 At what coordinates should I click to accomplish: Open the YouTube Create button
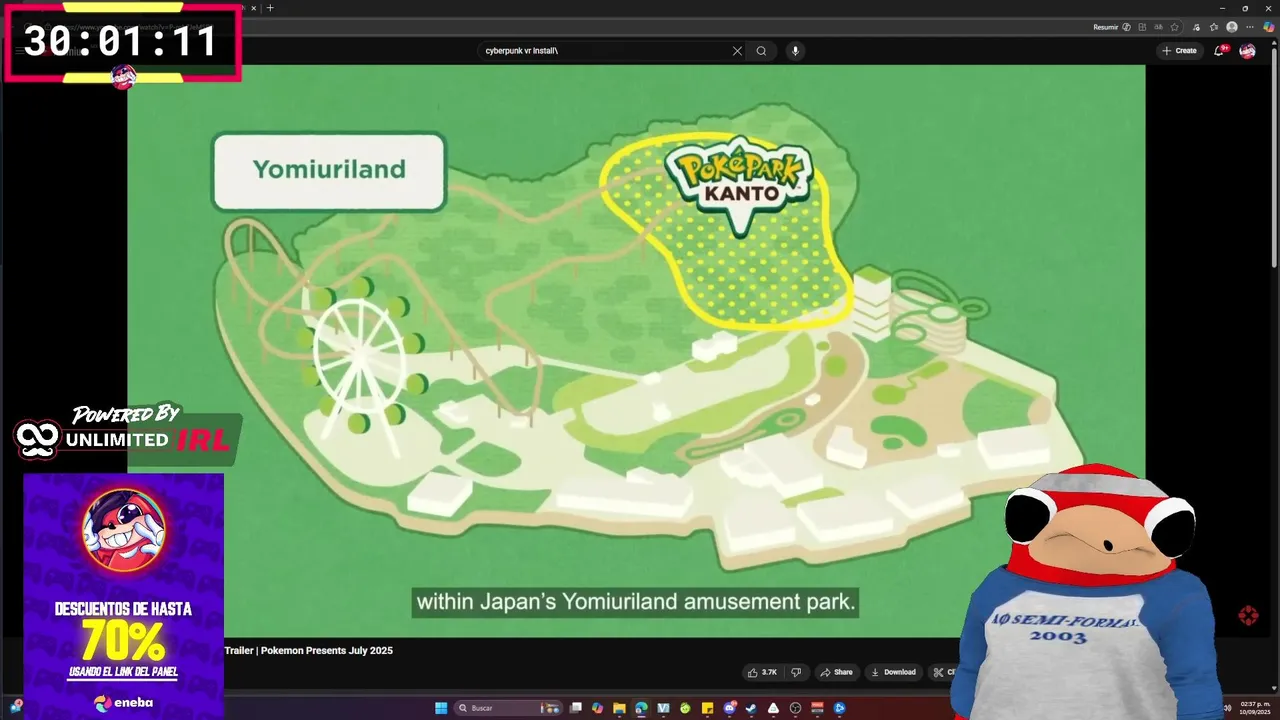coord(1179,51)
